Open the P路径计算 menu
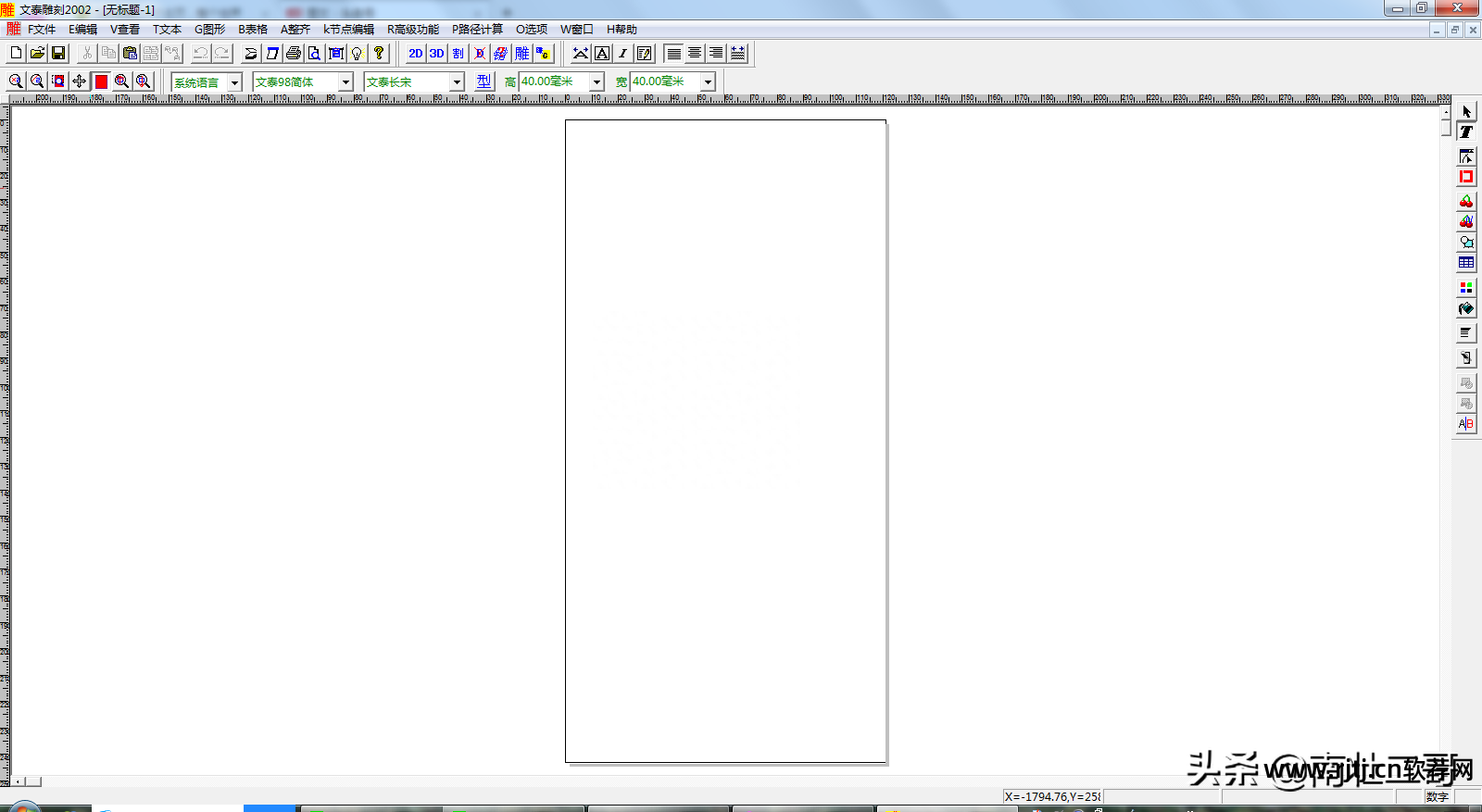Image resolution: width=1482 pixels, height=812 pixels. click(x=477, y=30)
